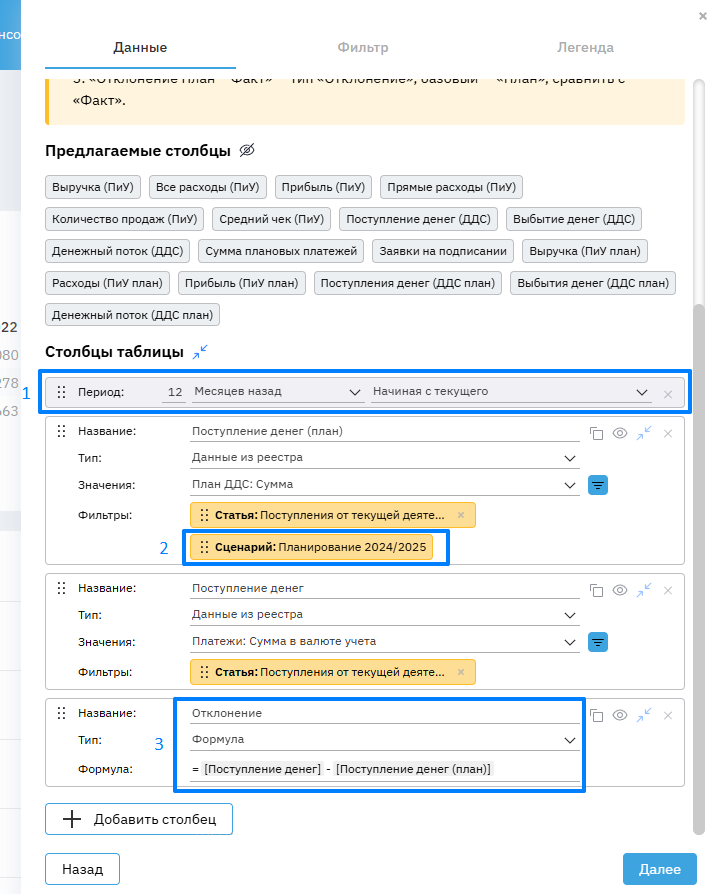The height and width of the screenshot is (894, 718).
Task: Remove the 'Отклонение' column with its X icon
Action: [x=668, y=715]
